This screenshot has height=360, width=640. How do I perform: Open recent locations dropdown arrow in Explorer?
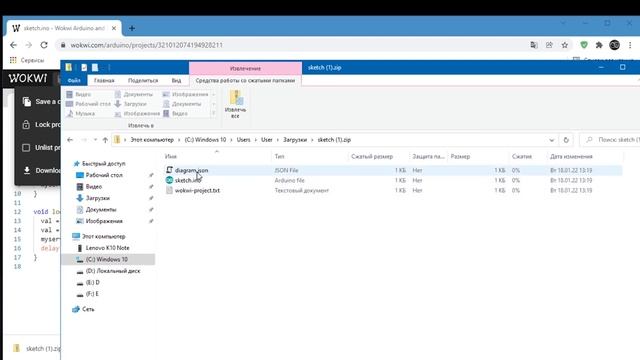coord(95,140)
